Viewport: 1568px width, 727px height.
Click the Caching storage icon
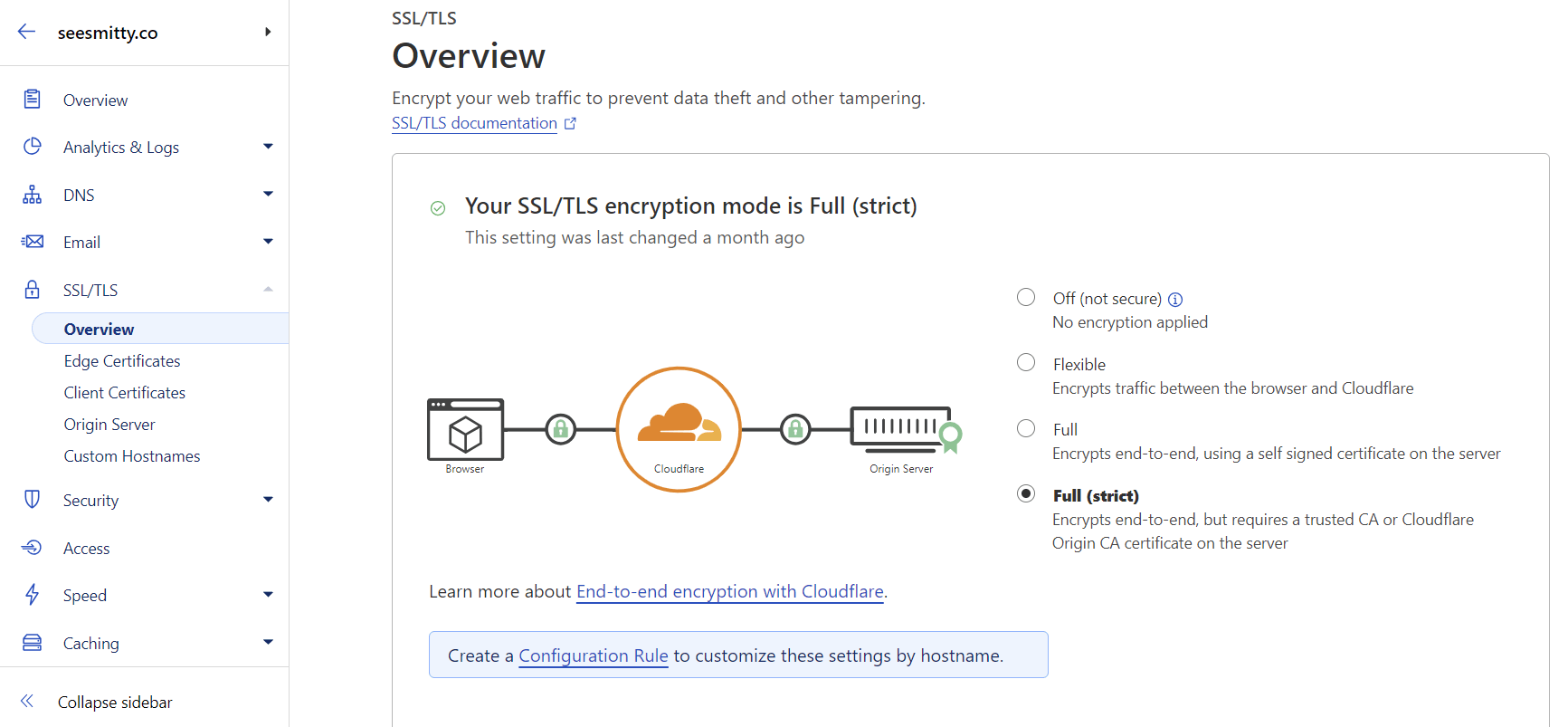32,643
